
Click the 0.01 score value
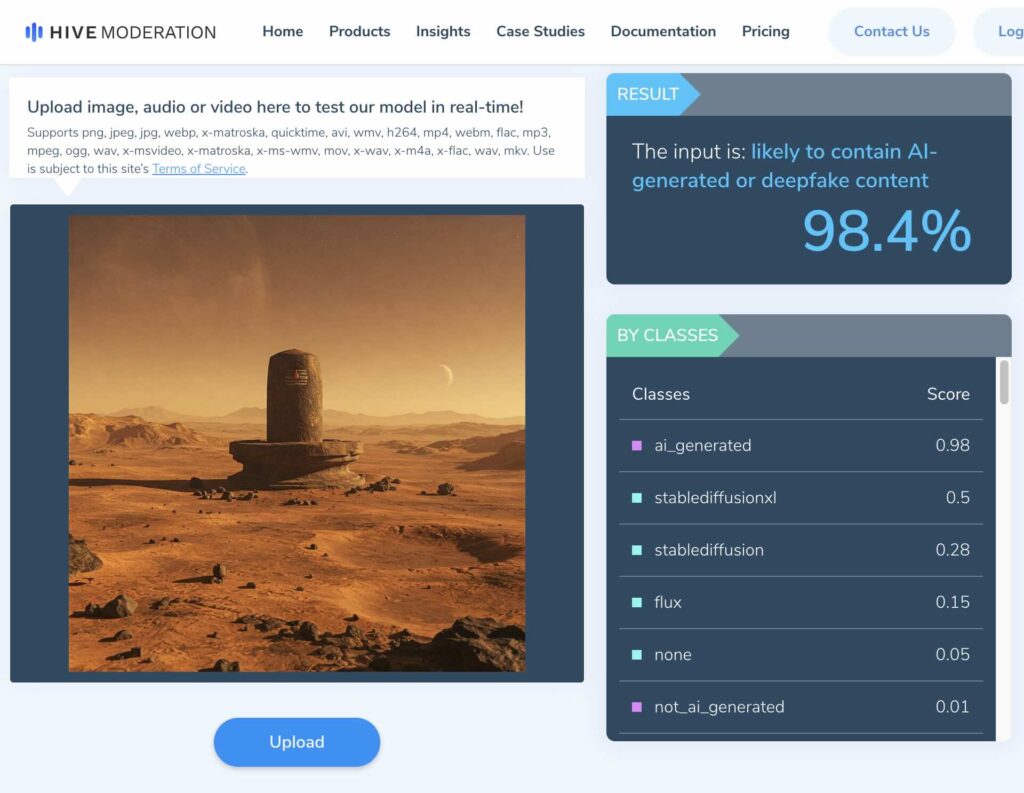click(952, 707)
